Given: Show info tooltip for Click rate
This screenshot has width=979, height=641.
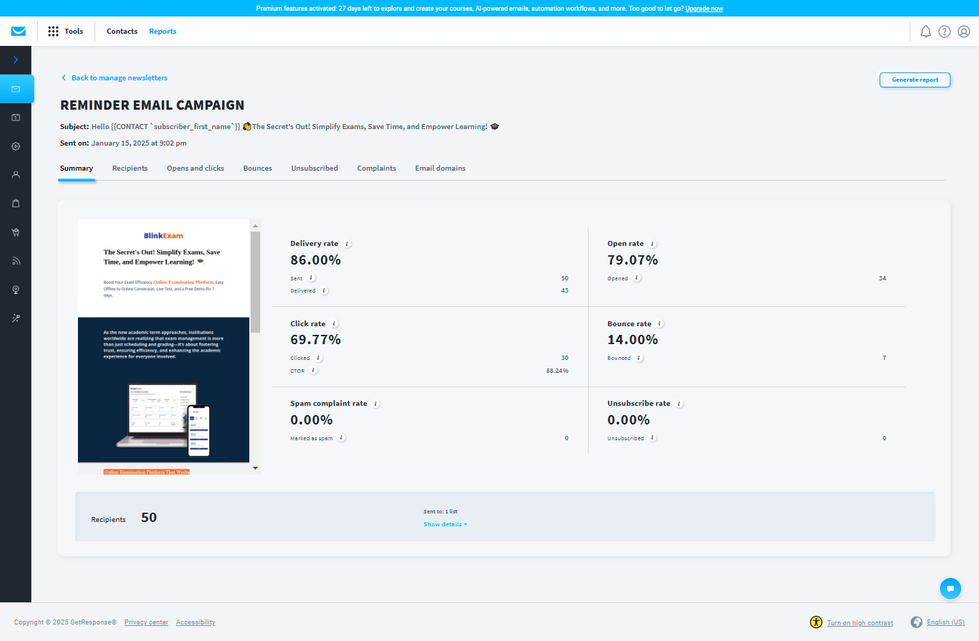Looking at the screenshot, I should point(335,324).
